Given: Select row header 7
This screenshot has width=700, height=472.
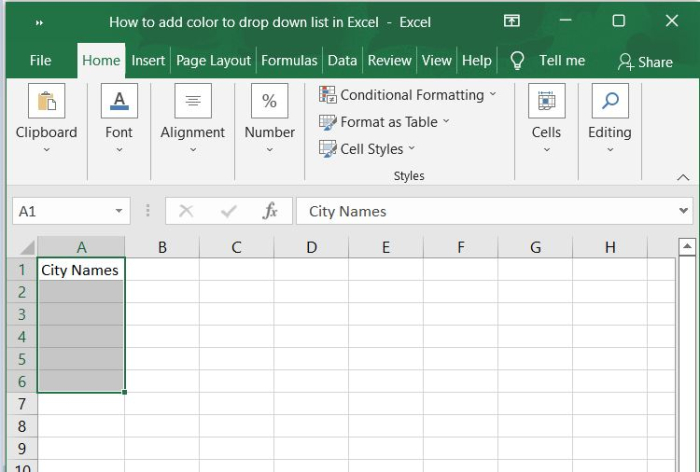Looking at the screenshot, I should pos(22,404).
